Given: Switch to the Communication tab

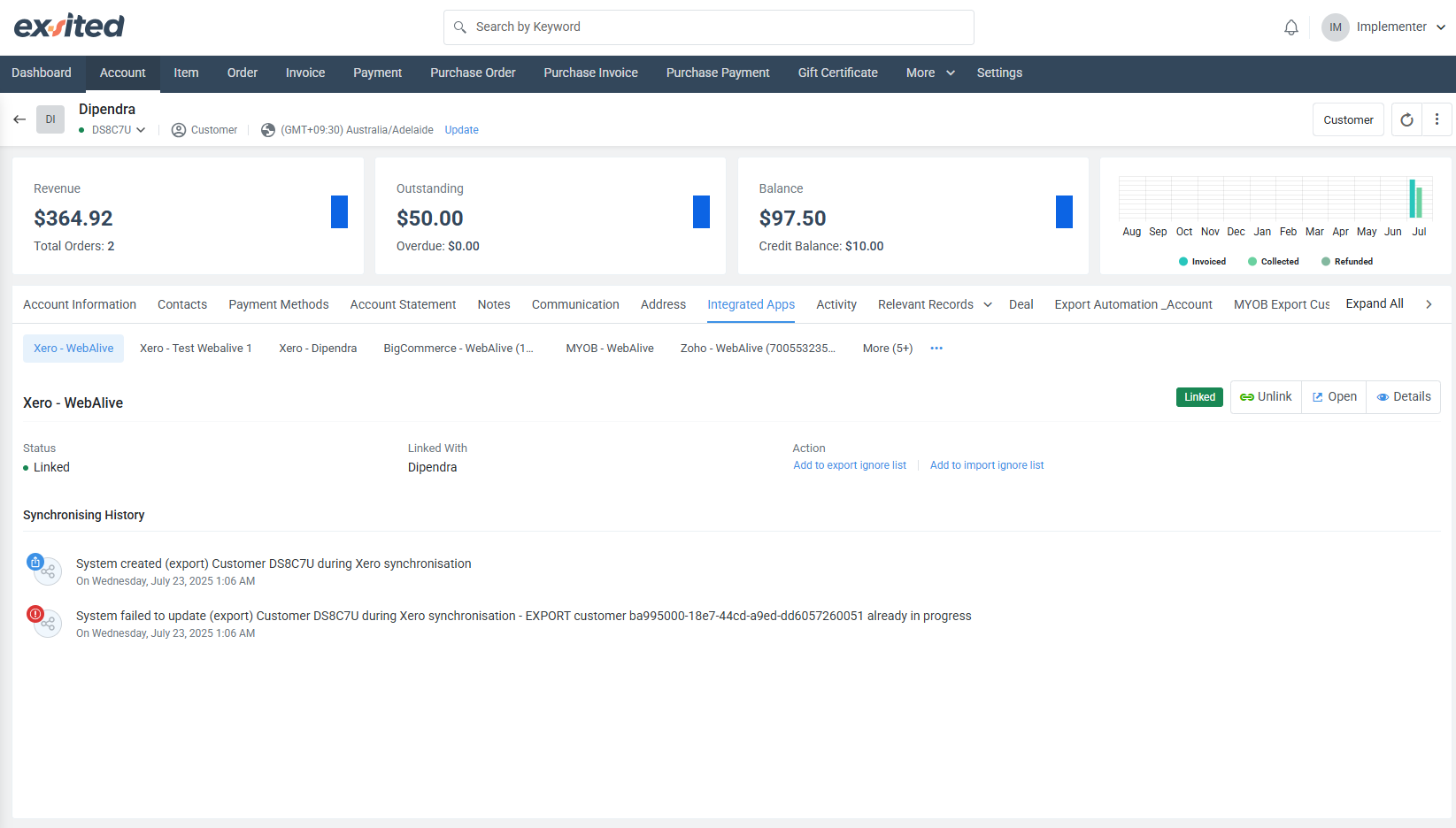Looking at the screenshot, I should [x=575, y=304].
